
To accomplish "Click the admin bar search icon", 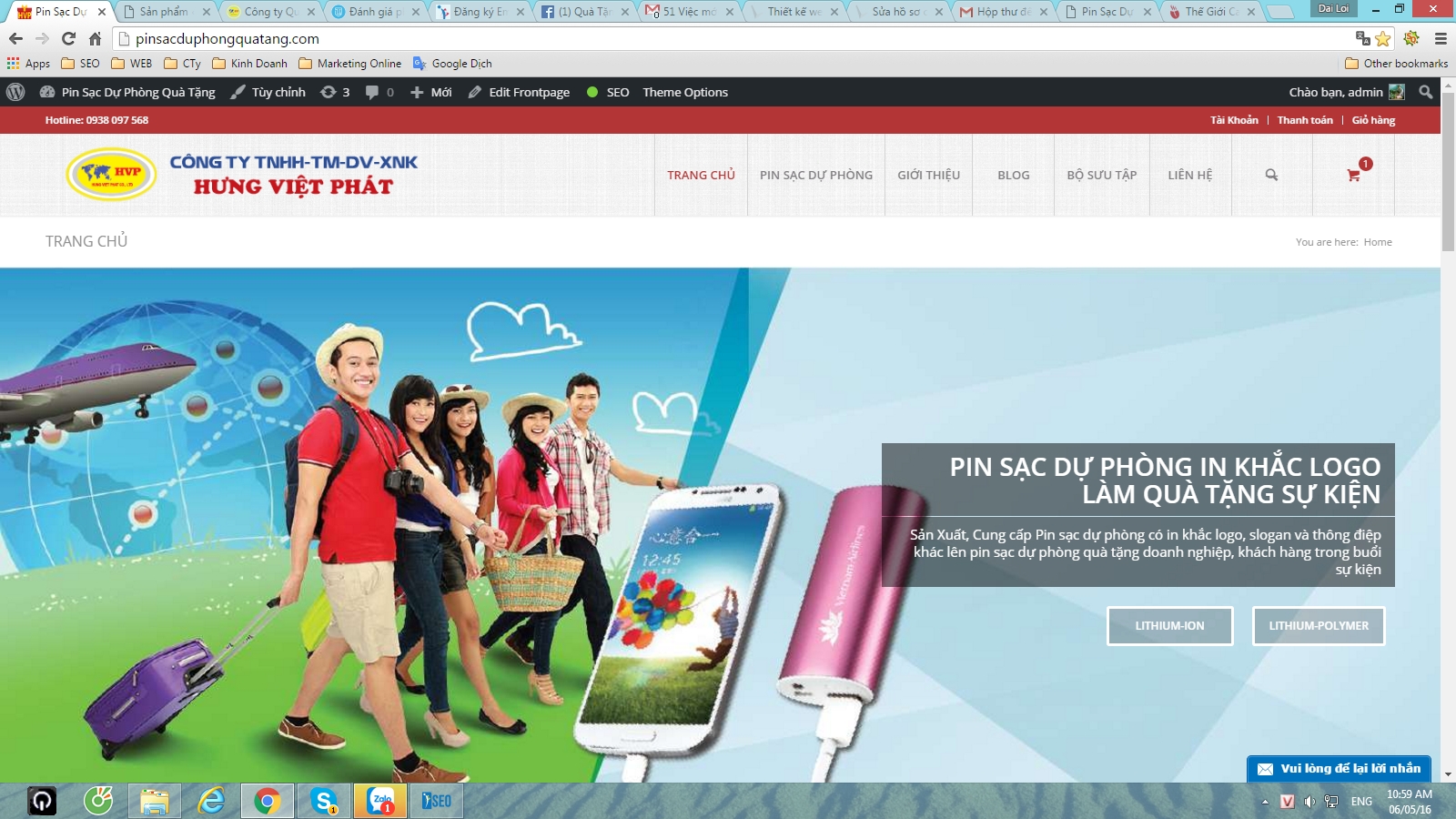I will click(1426, 92).
